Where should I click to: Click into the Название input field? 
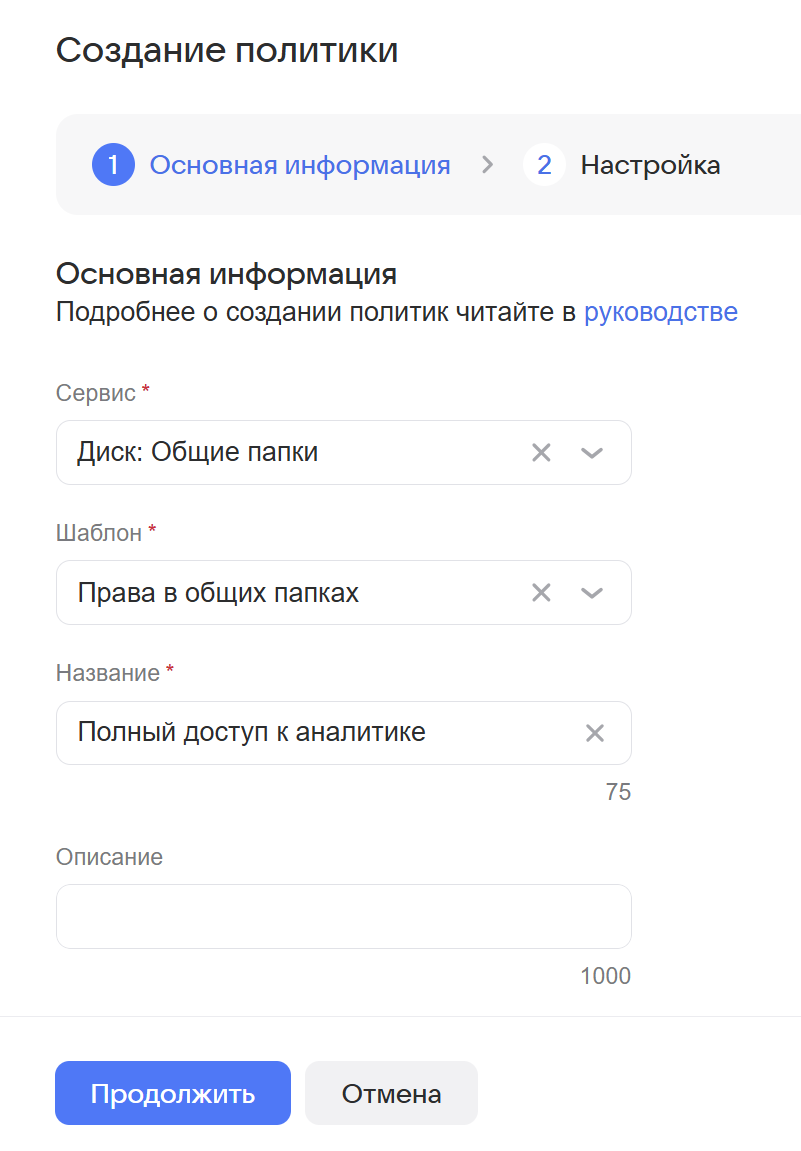(320, 733)
